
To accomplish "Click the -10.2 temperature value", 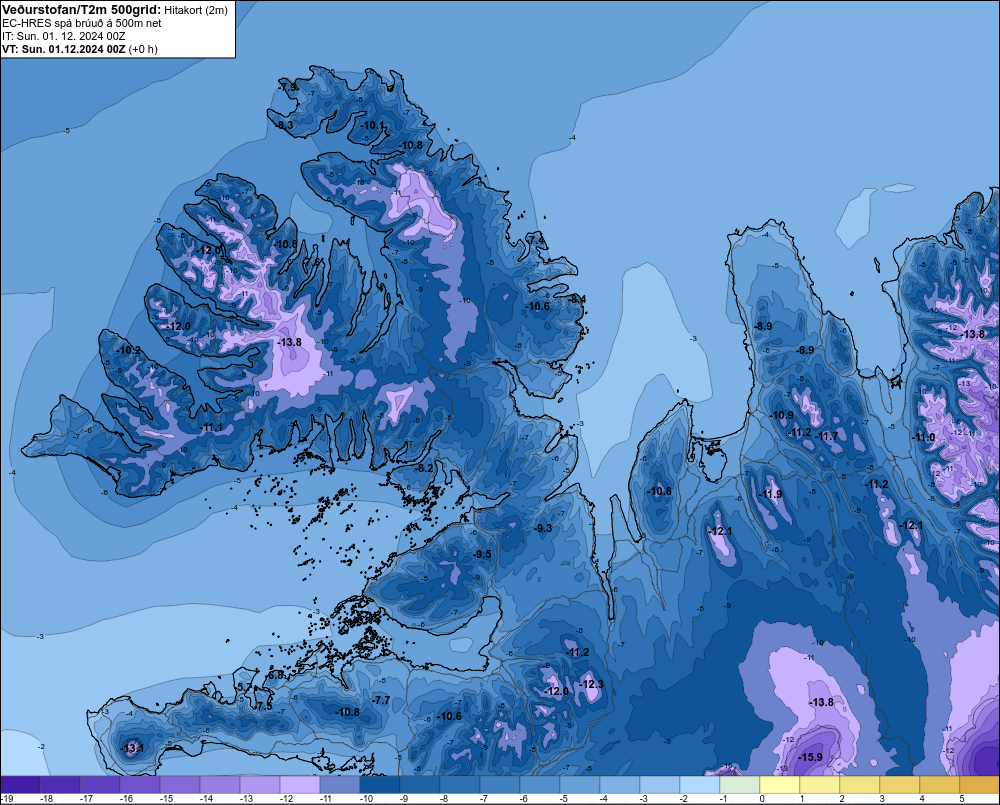I will pos(129,350).
